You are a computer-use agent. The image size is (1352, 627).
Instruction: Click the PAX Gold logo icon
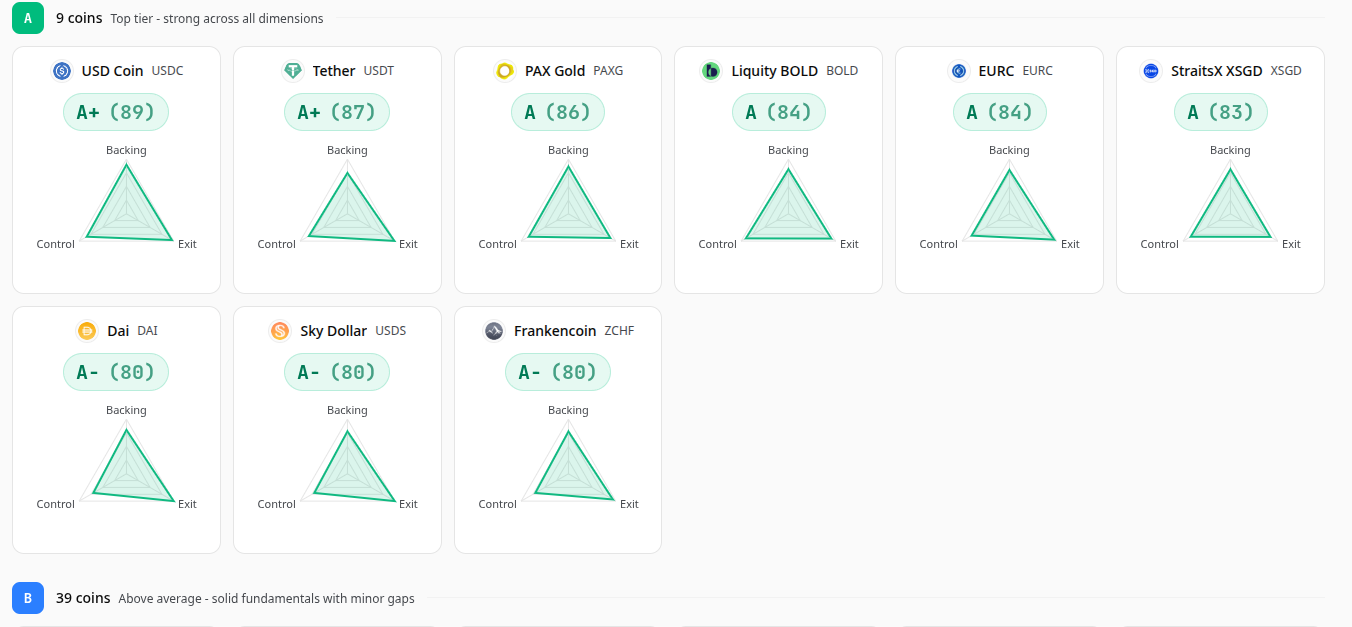point(505,71)
